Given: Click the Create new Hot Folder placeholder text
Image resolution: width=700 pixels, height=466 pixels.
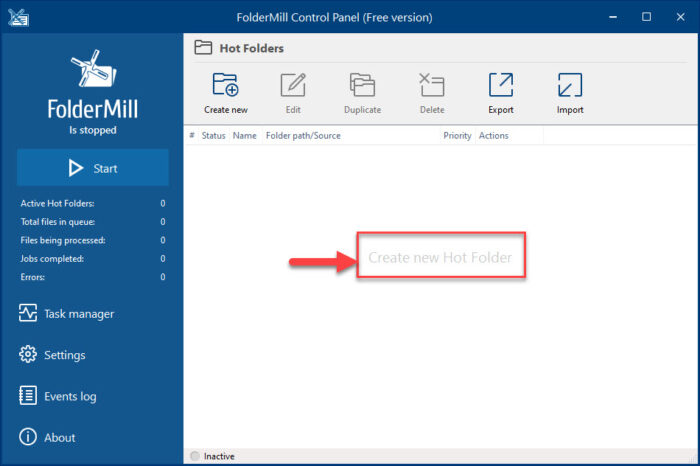Looking at the screenshot, I should (x=440, y=258).
